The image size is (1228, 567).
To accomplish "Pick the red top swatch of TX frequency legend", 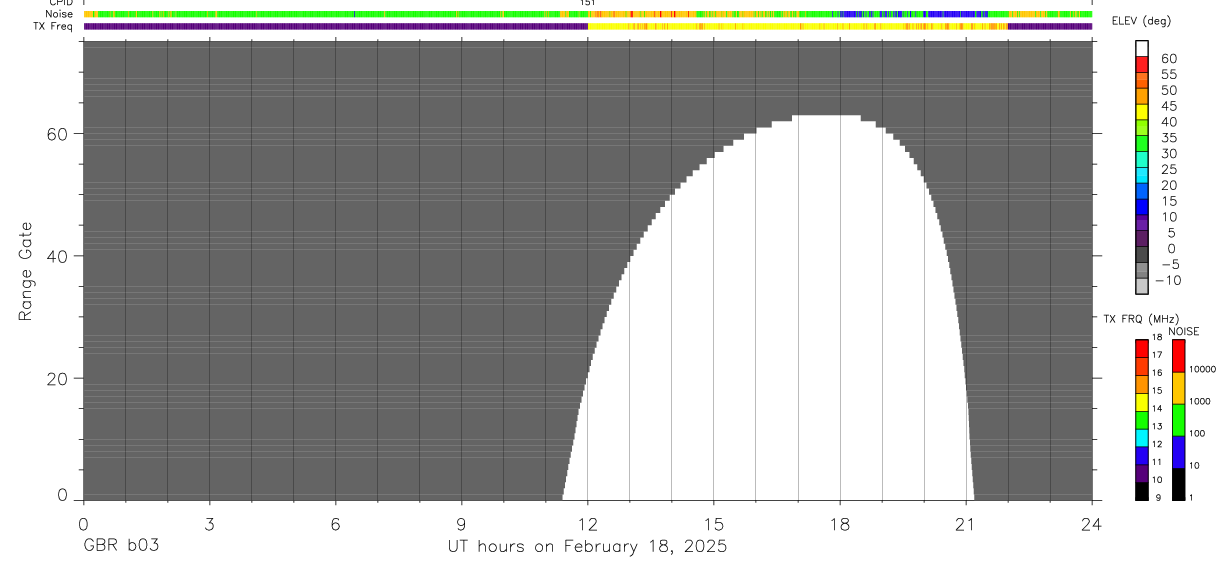I will tap(1142, 348).
